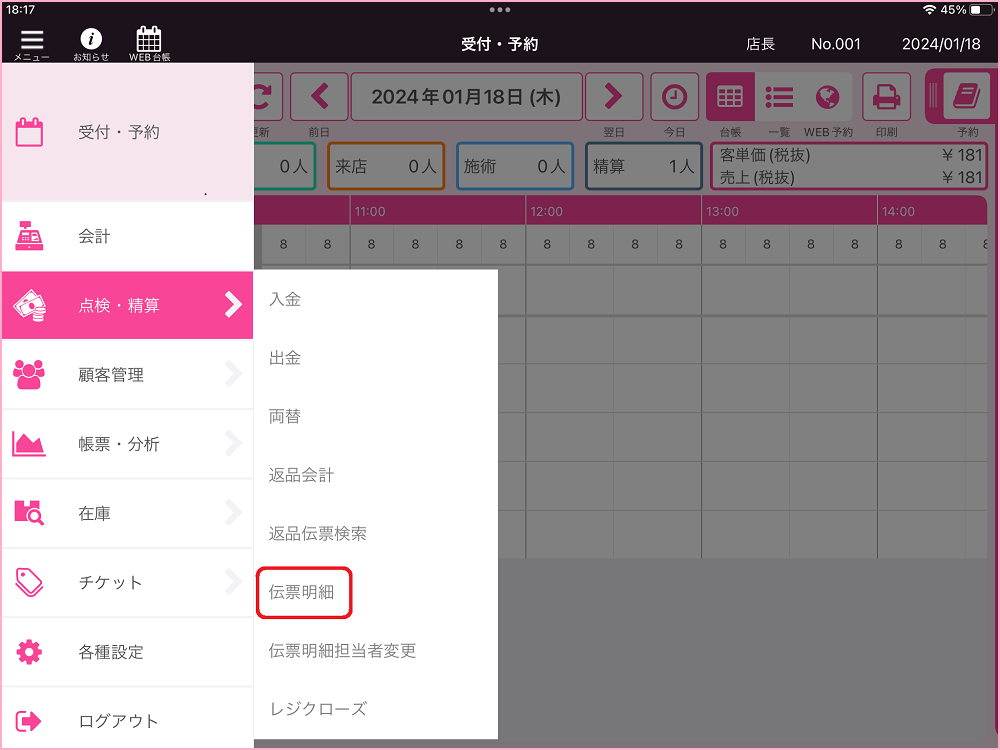The image size is (1000, 750).
Task: Tap ログアウト to sign out
Action: point(126,721)
